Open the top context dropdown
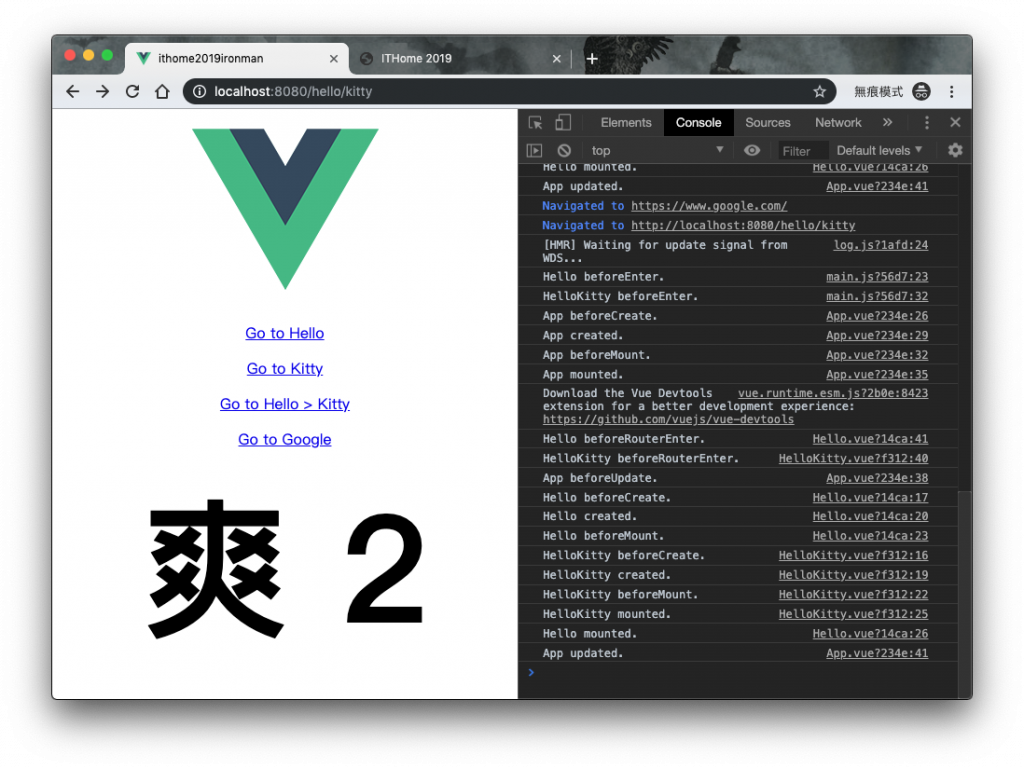The height and width of the screenshot is (768, 1024). 657,151
